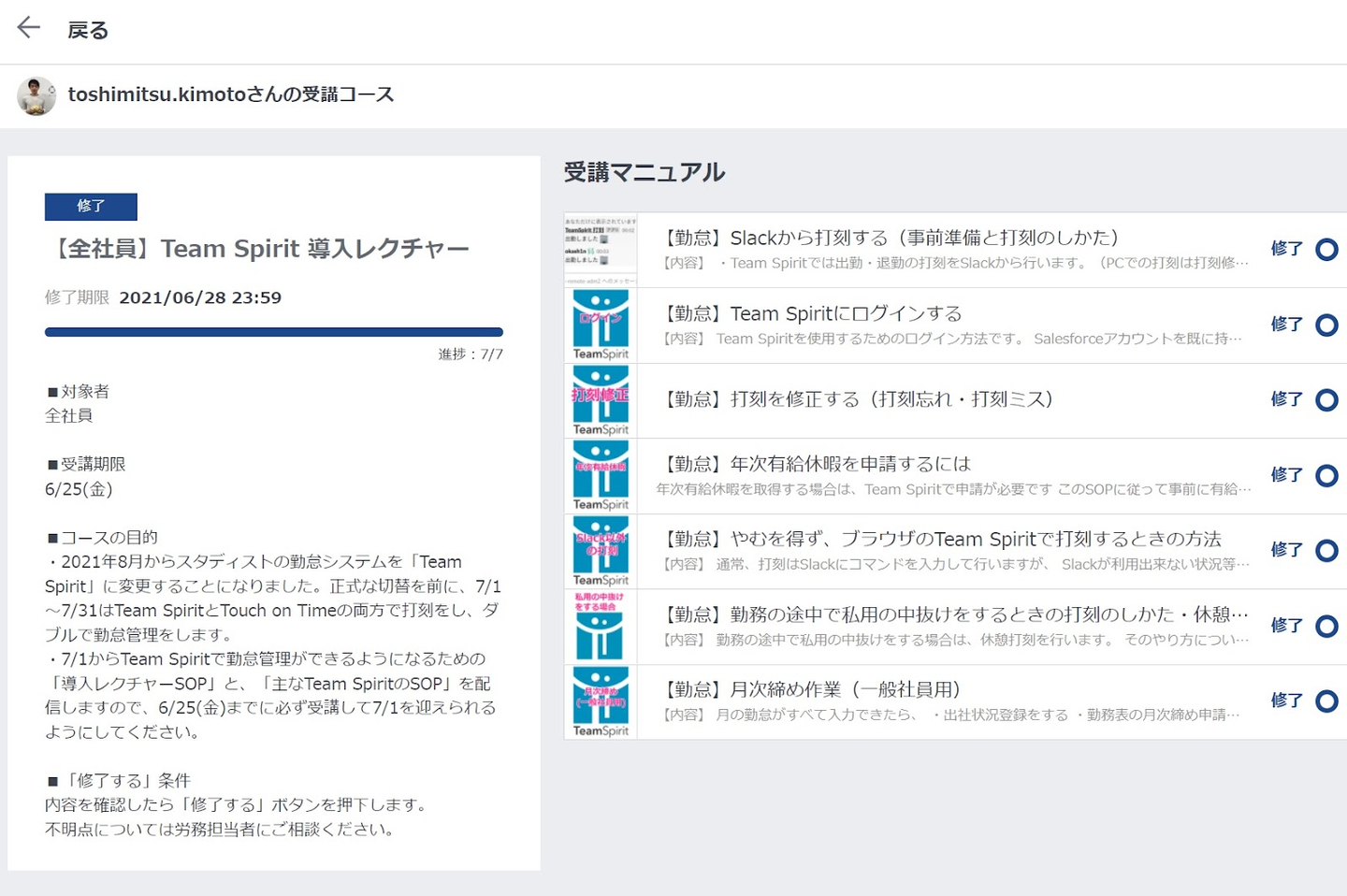Click the ■コースの目的 section label
1347x896 pixels.
click(x=102, y=537)
